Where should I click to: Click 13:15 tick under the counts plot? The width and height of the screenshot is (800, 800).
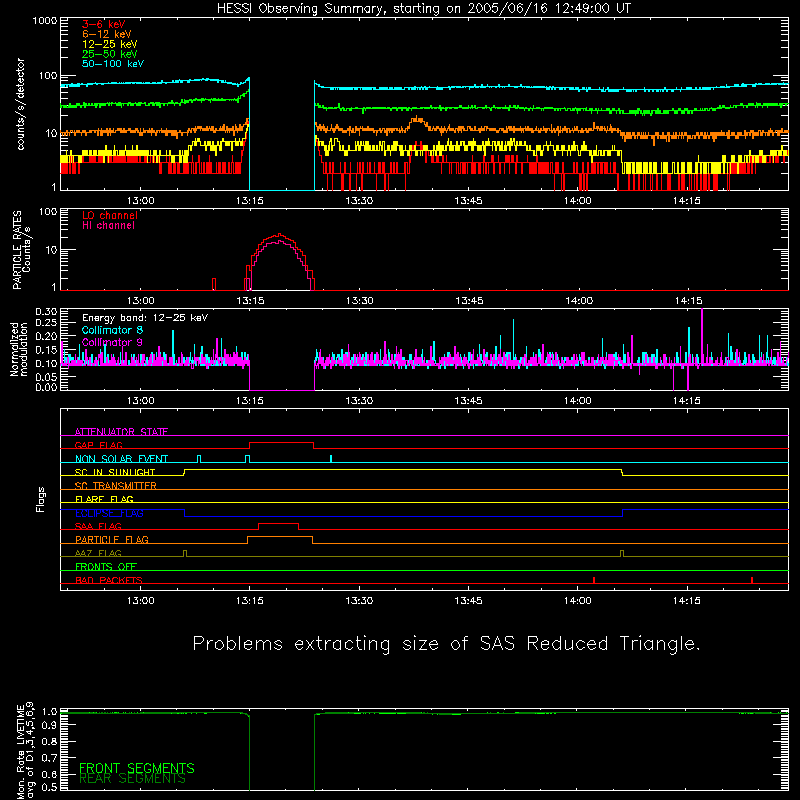click(249, 201)
